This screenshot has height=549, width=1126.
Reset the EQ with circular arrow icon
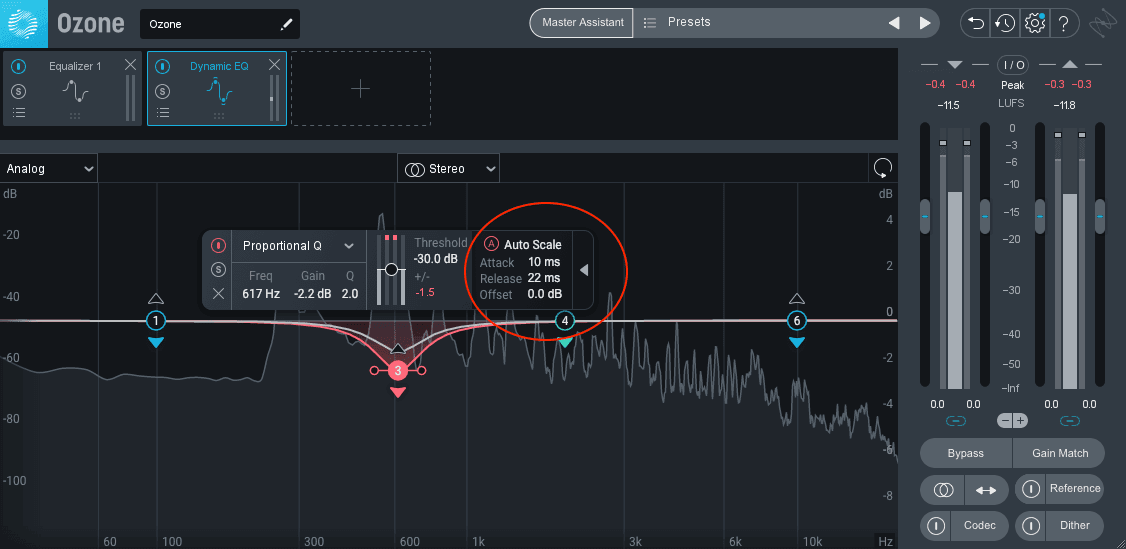[883, 169]
